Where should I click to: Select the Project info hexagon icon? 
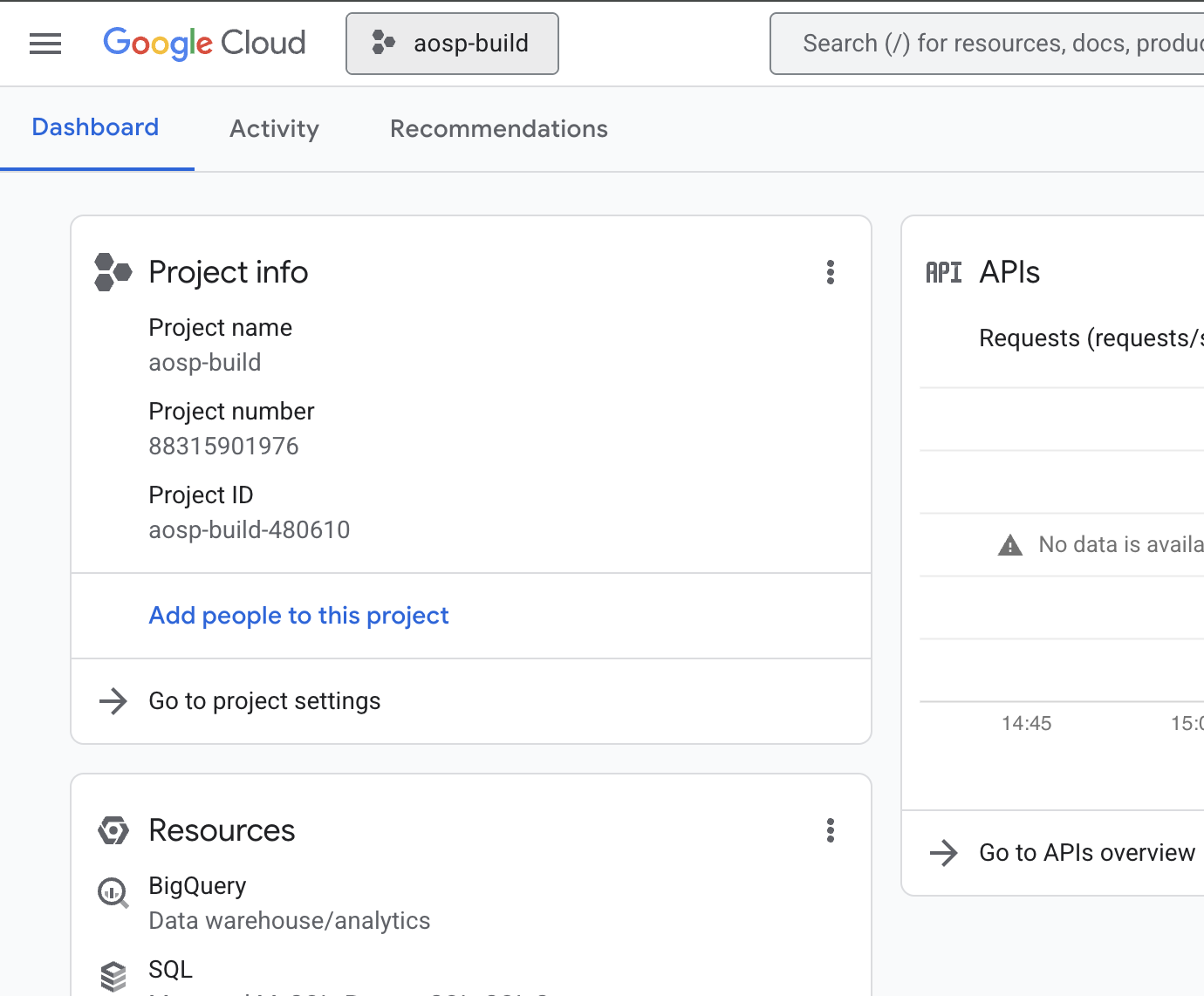click(x=113, y=271)
